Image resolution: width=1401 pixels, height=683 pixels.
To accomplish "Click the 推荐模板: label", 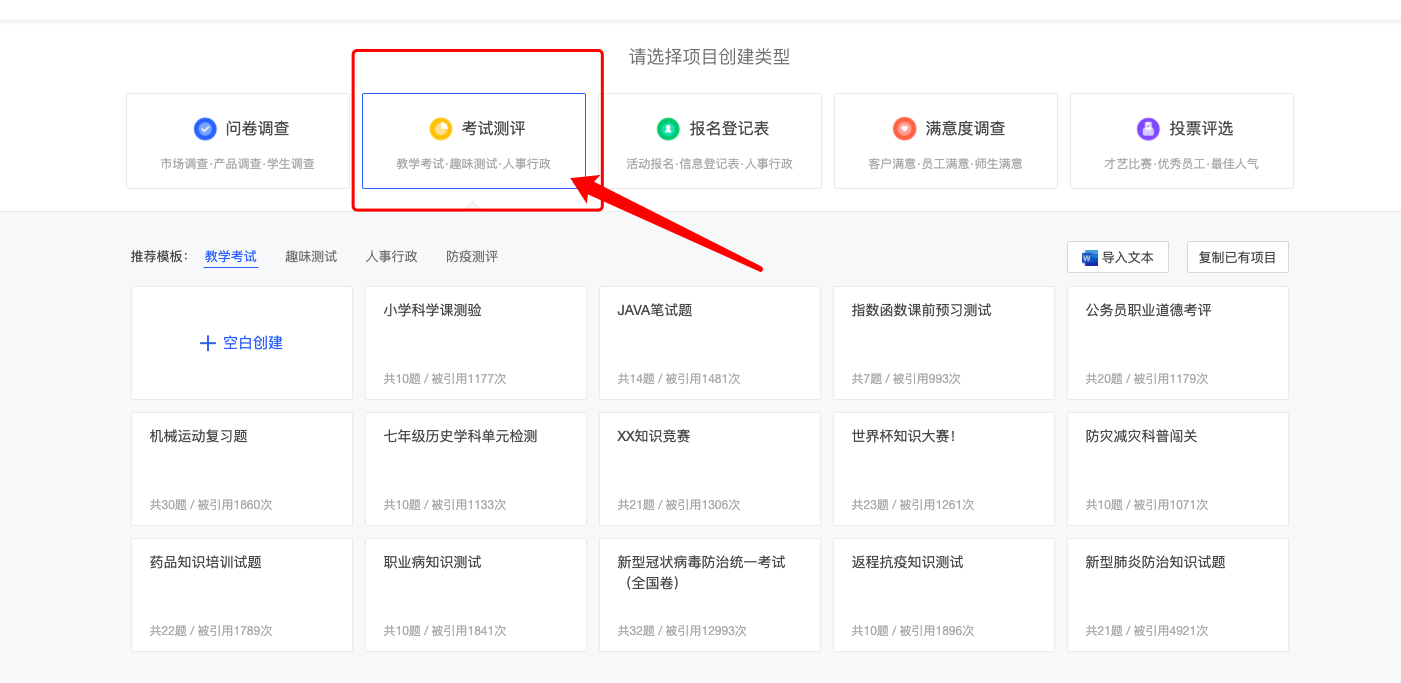I will (159, 257).
